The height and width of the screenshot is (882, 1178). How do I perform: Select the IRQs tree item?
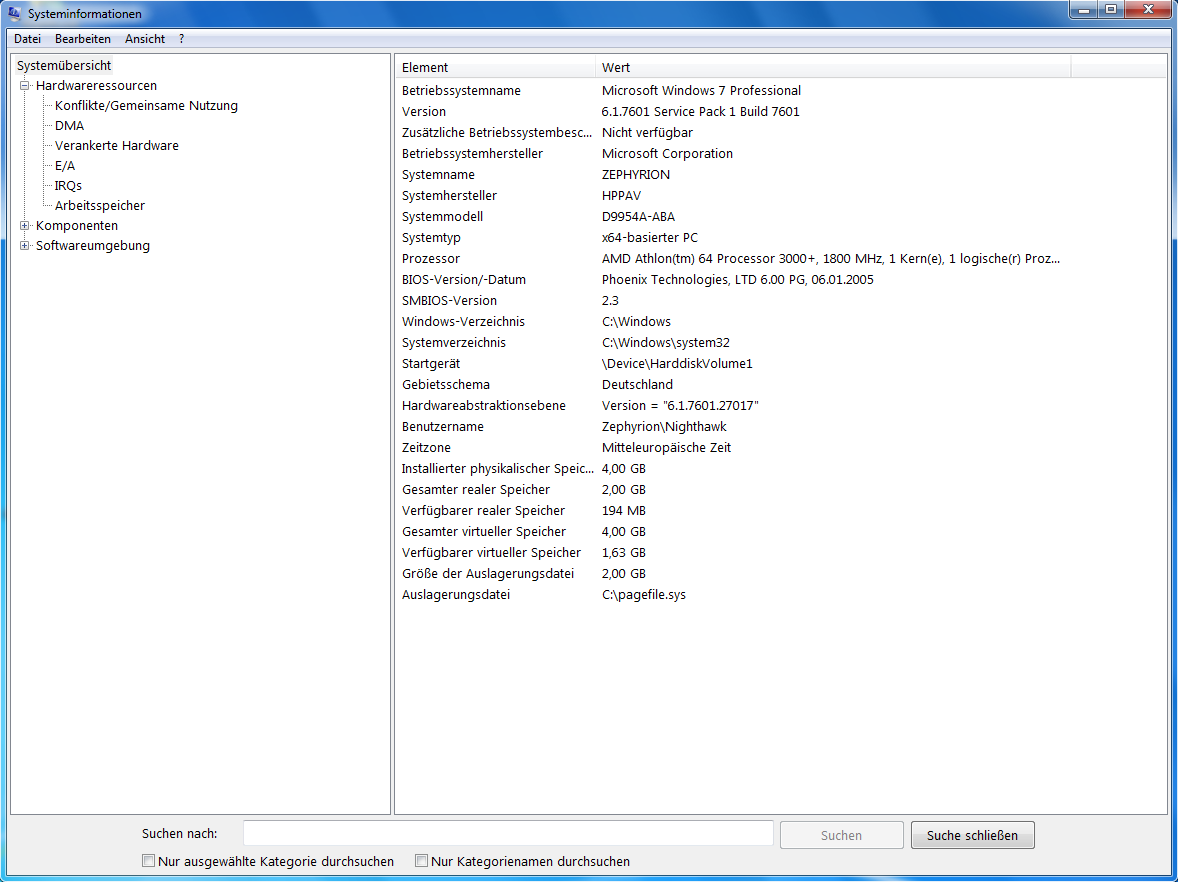coord(68,186)
